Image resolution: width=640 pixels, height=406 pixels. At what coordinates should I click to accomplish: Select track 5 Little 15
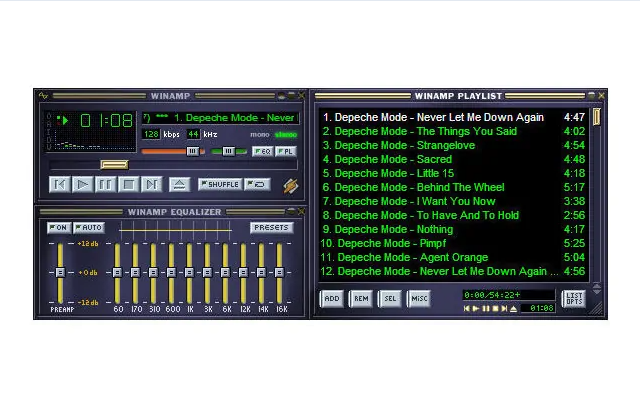[453, 173]
